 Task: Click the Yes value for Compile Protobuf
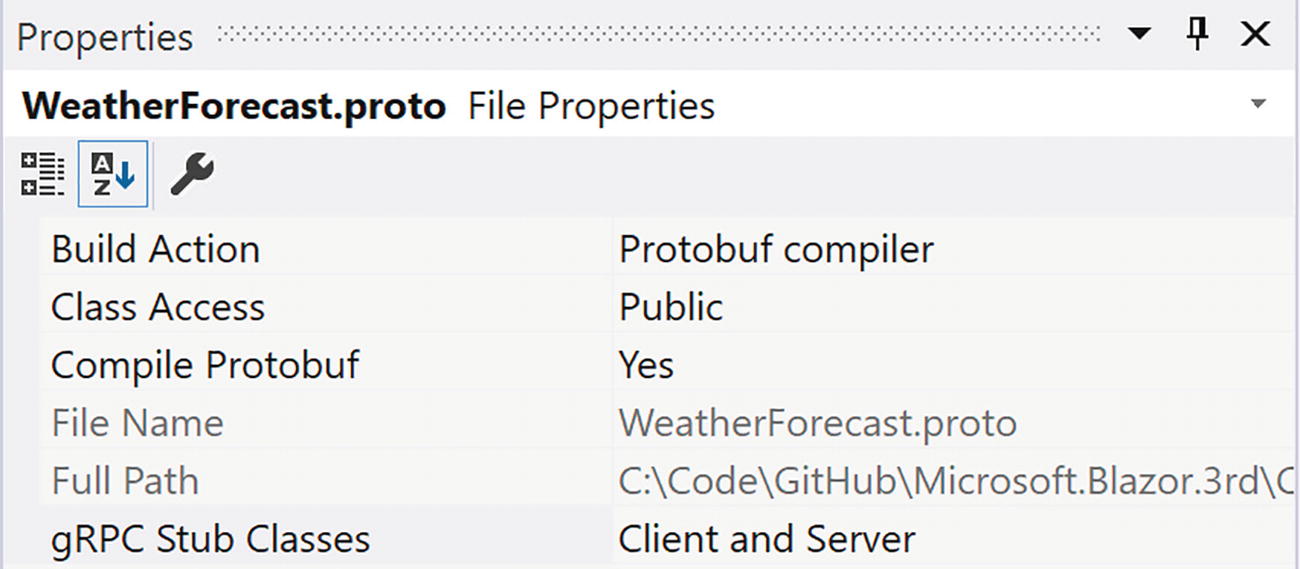click(x=646, y=365)
